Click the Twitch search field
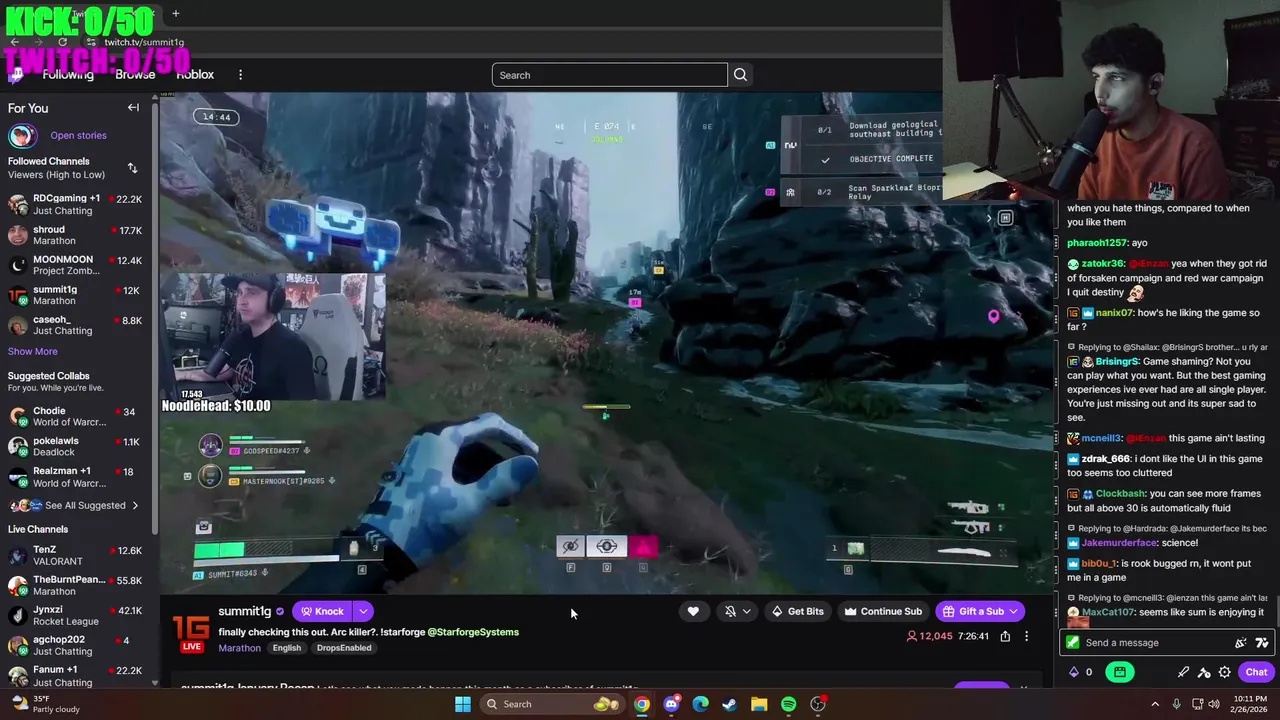The image size is (1280, 720). [610, 75]
